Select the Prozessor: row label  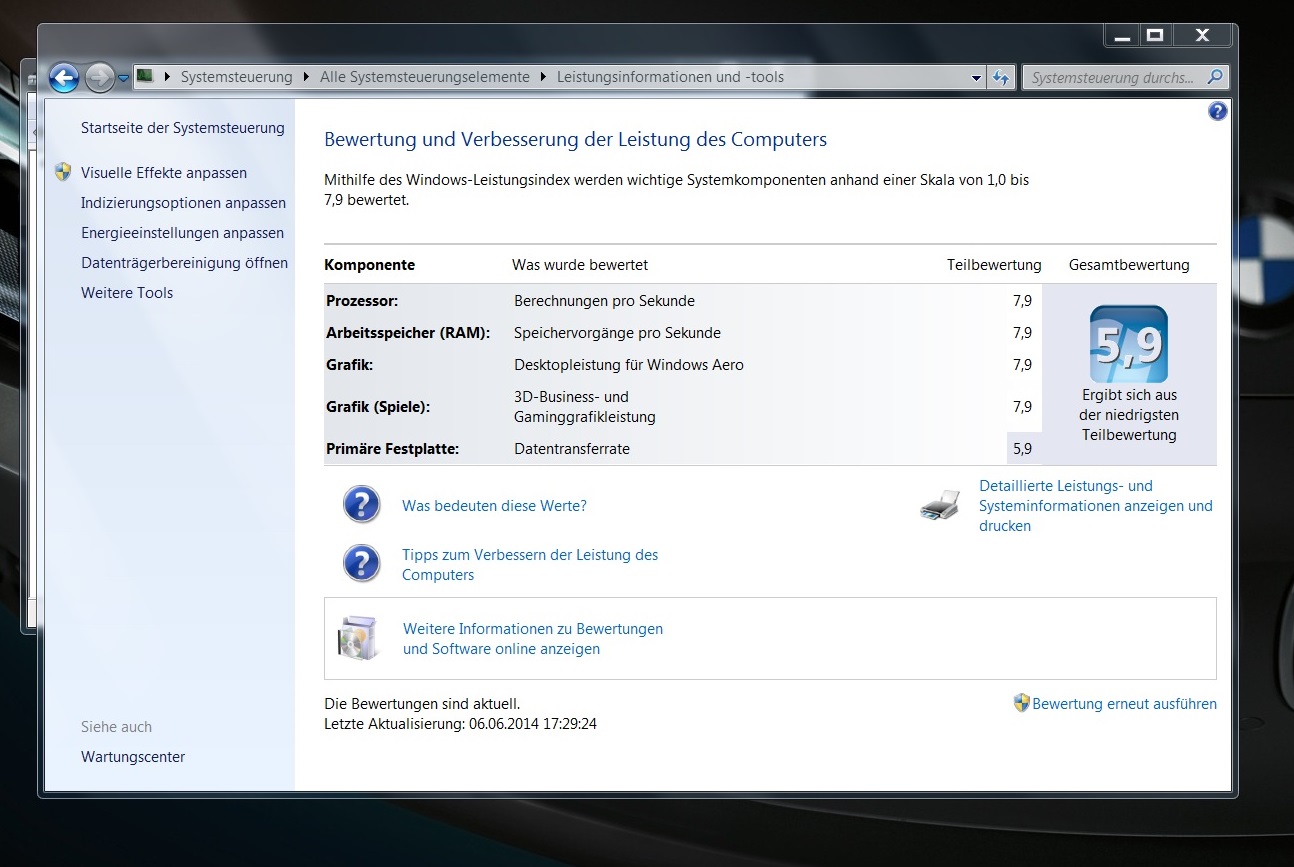point(362,301)
